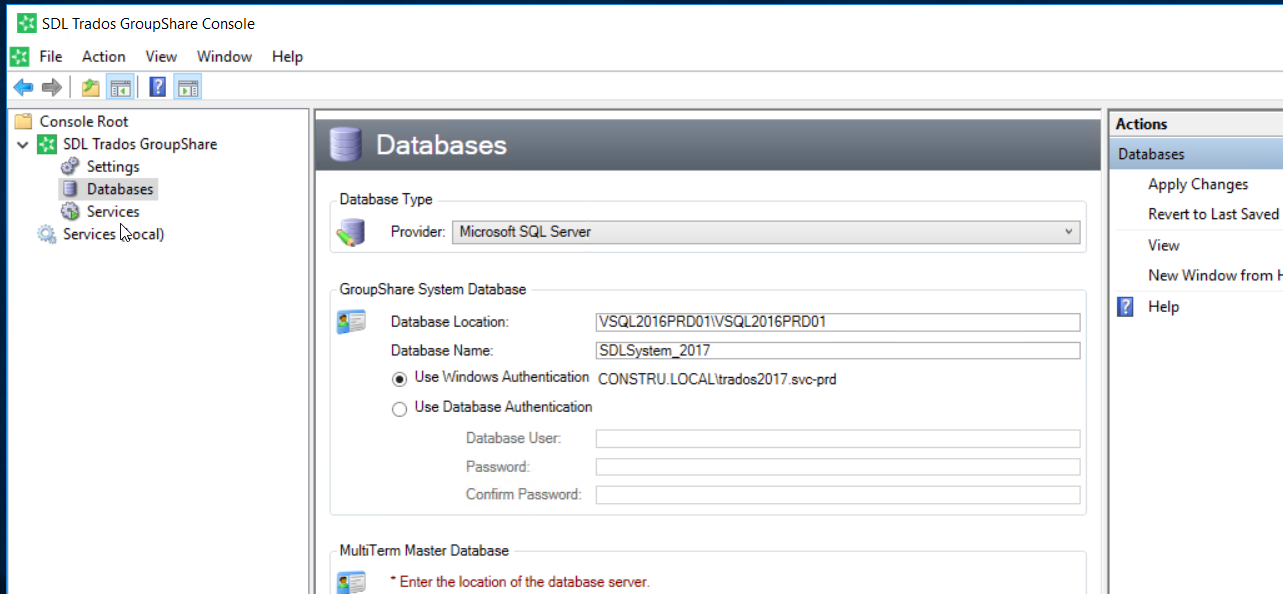Select Use Database Authentication radio button
1283x594 pixels.
tap(399, 409)
